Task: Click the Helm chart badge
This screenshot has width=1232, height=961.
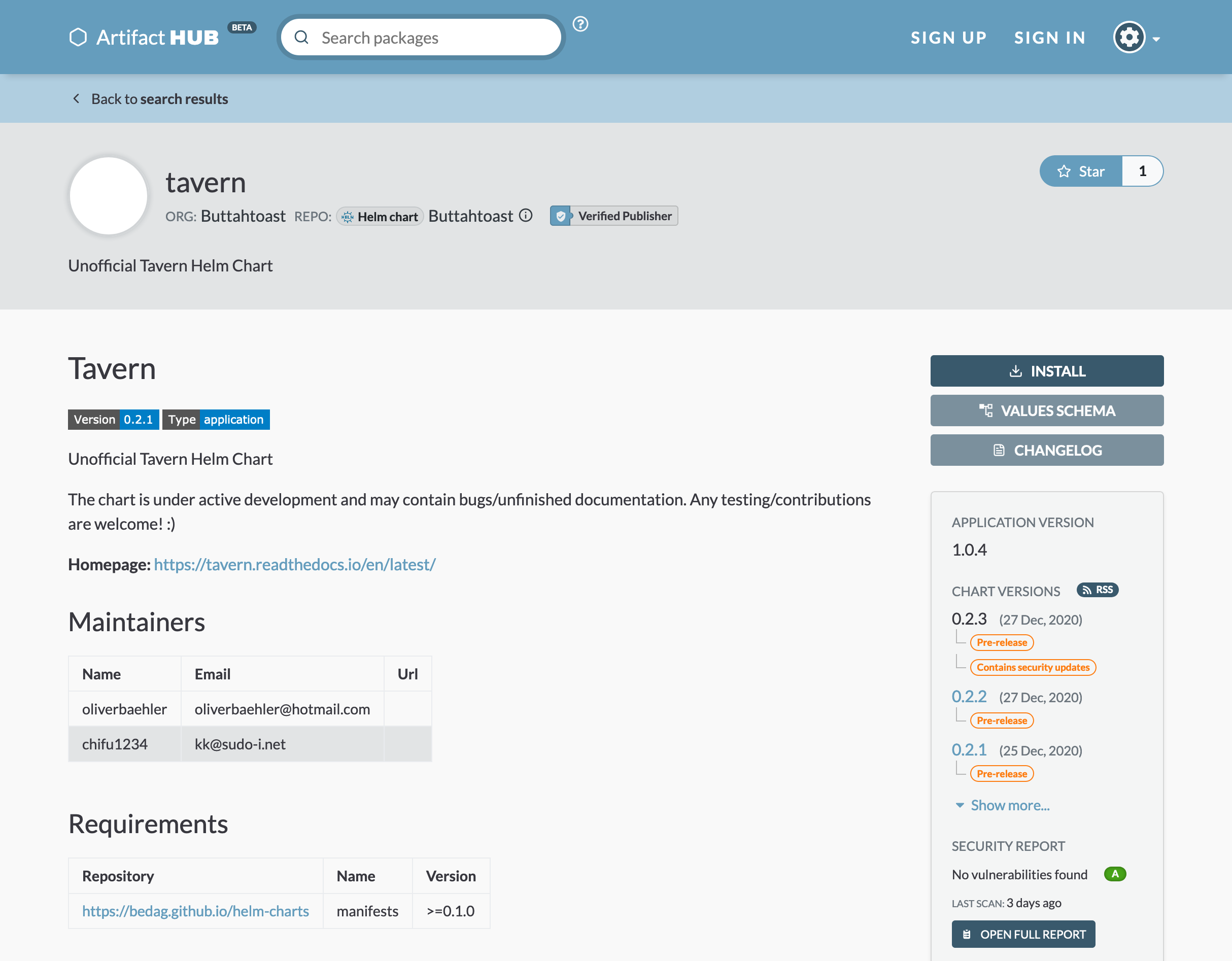Action: pyautogui.click(x=380, y=217)
